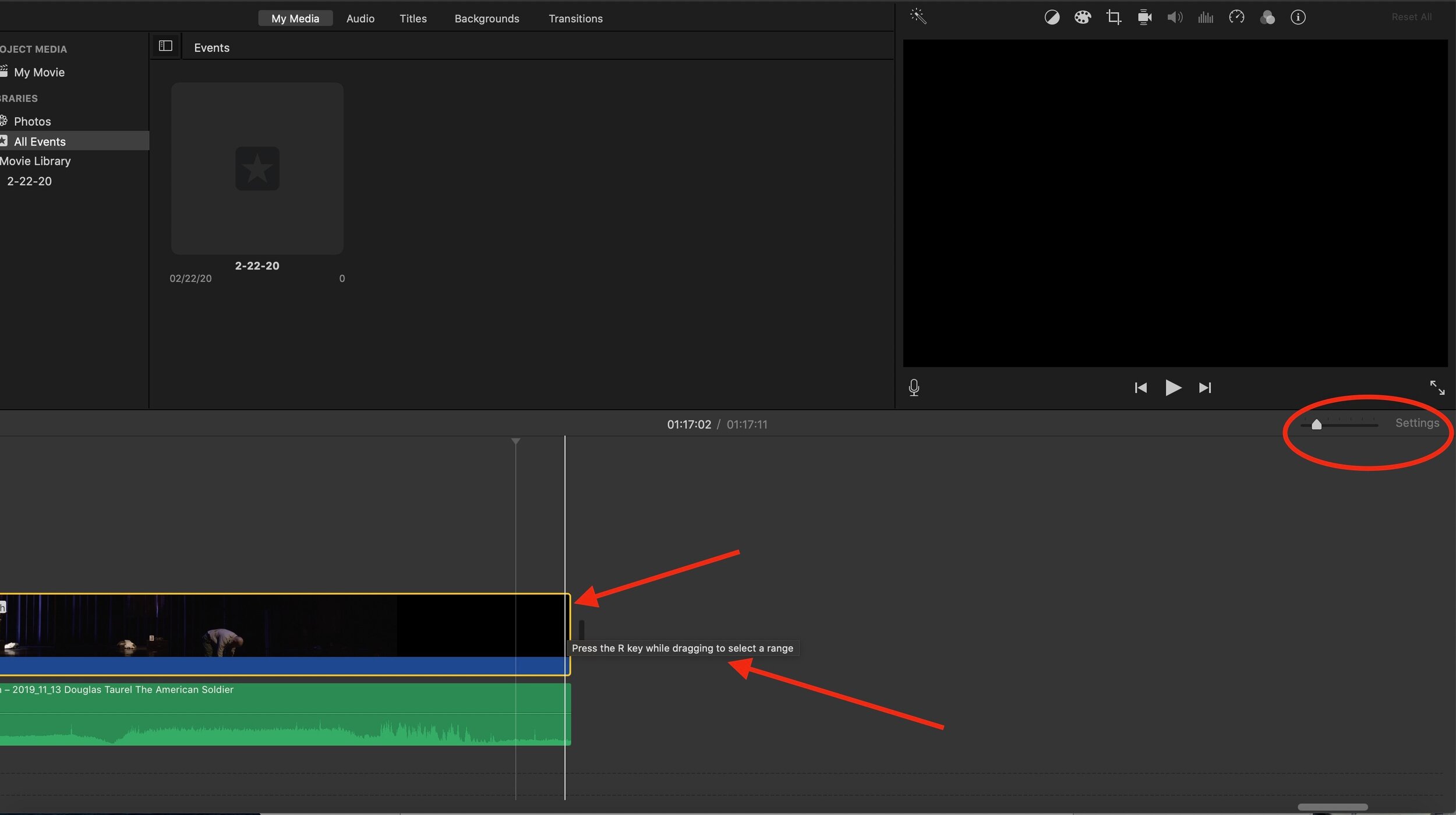
Task: Open noise reduction and equalizer tool
Action: coord(1206,17)
